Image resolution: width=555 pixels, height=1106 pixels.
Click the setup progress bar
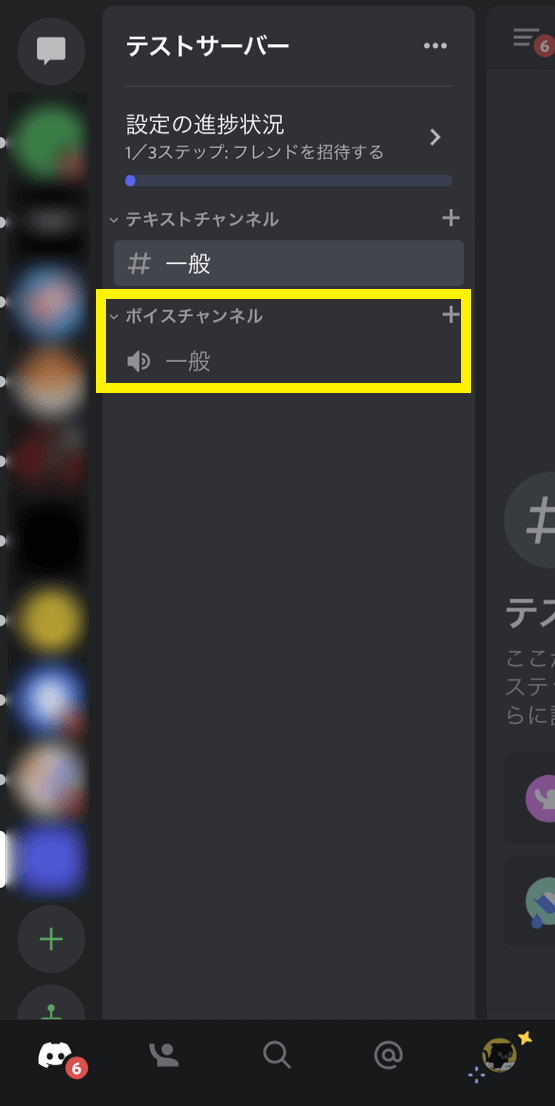288,181
